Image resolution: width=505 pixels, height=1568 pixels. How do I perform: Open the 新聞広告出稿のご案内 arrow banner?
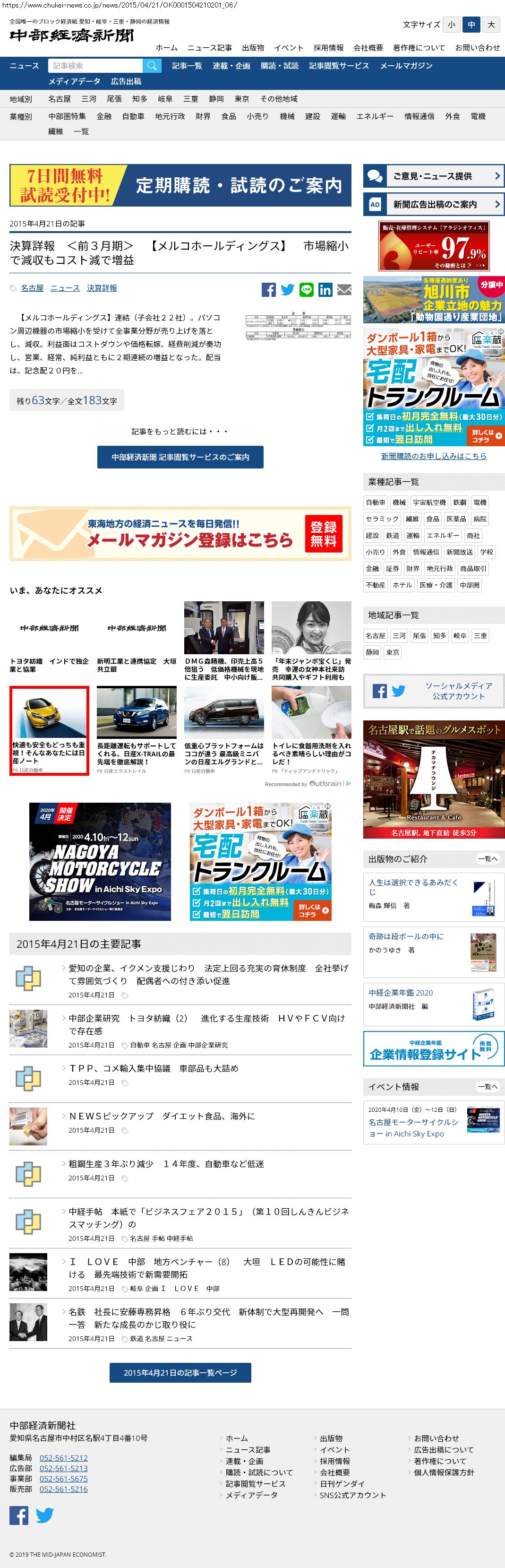tap(433, 205)
